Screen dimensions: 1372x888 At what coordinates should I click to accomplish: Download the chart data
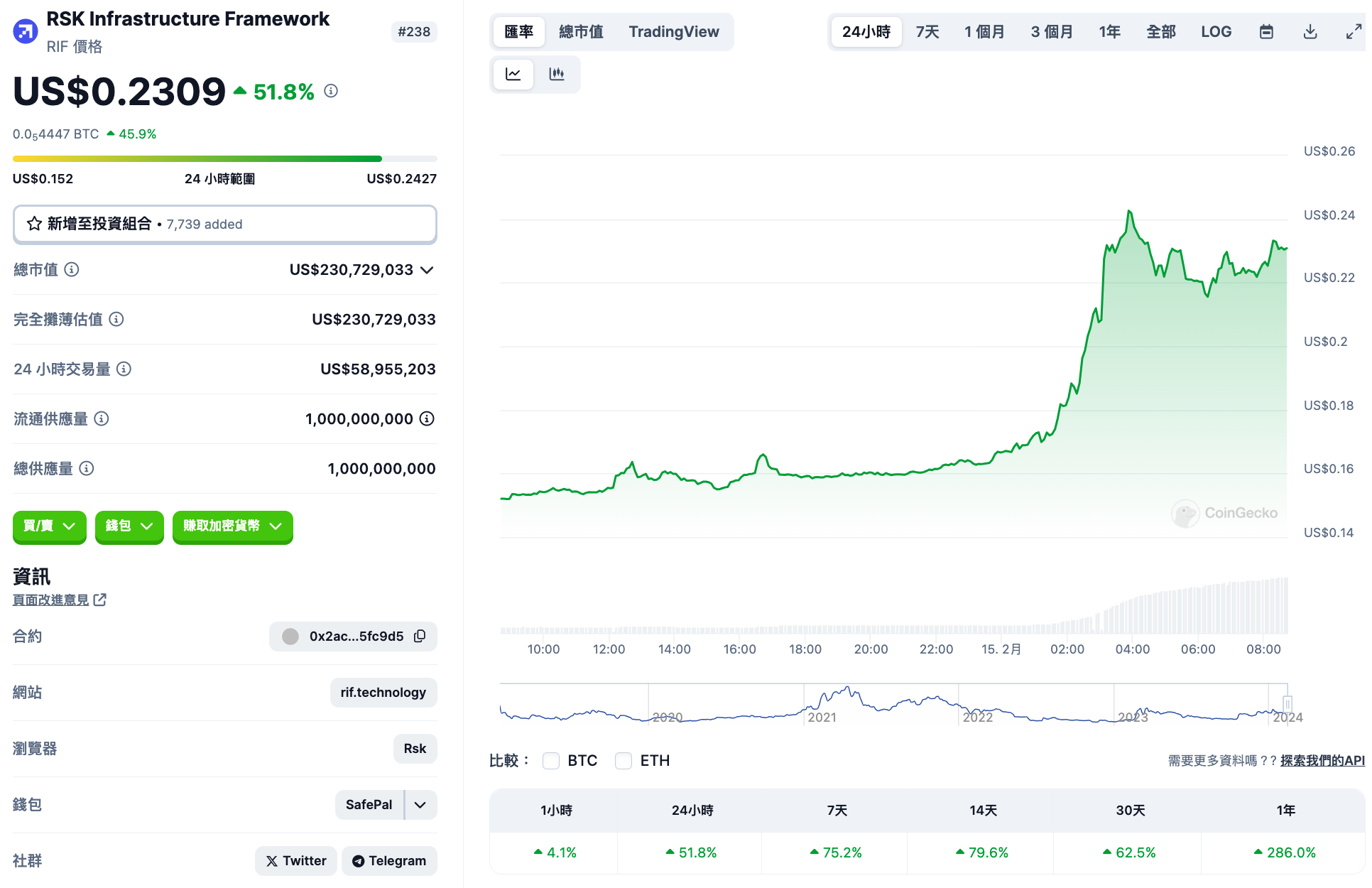[1310, 32]
